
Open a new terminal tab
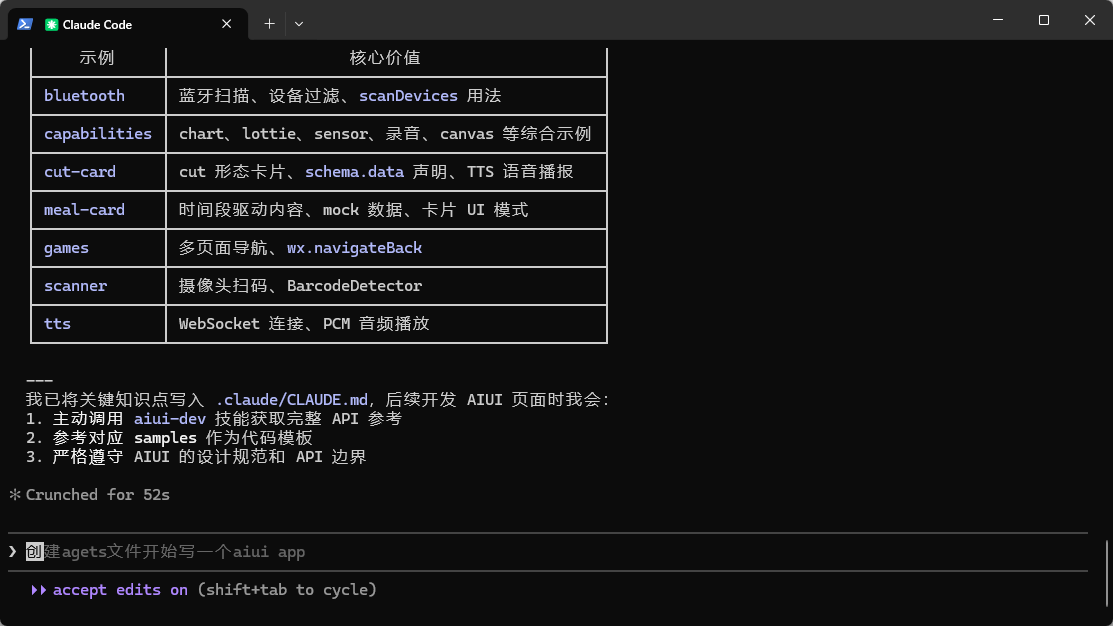point(269,24)
